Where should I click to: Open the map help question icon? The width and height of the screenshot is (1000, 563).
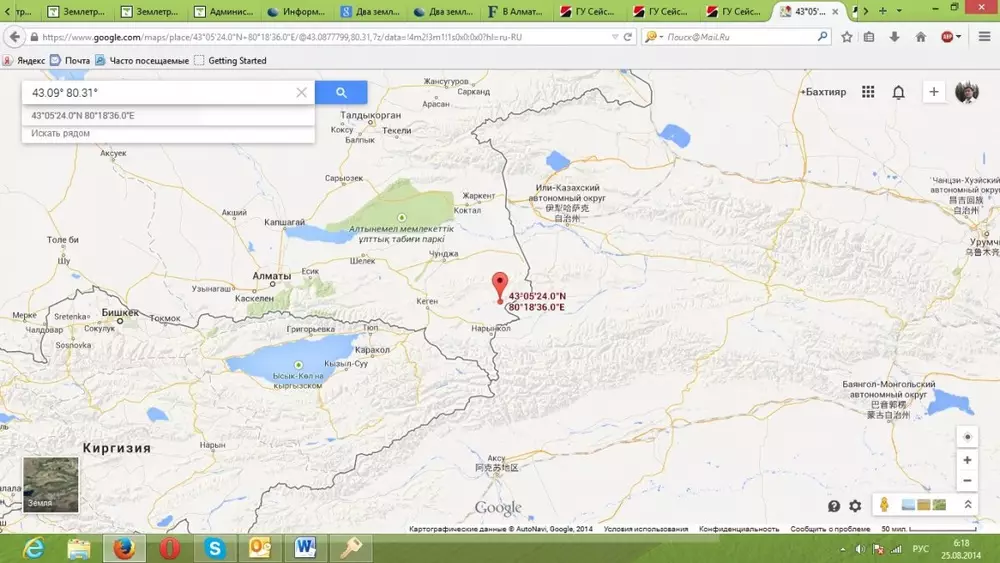(834, 506)
